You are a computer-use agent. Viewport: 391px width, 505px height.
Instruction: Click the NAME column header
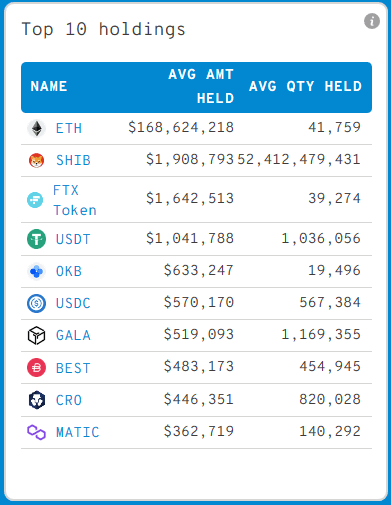49,86
